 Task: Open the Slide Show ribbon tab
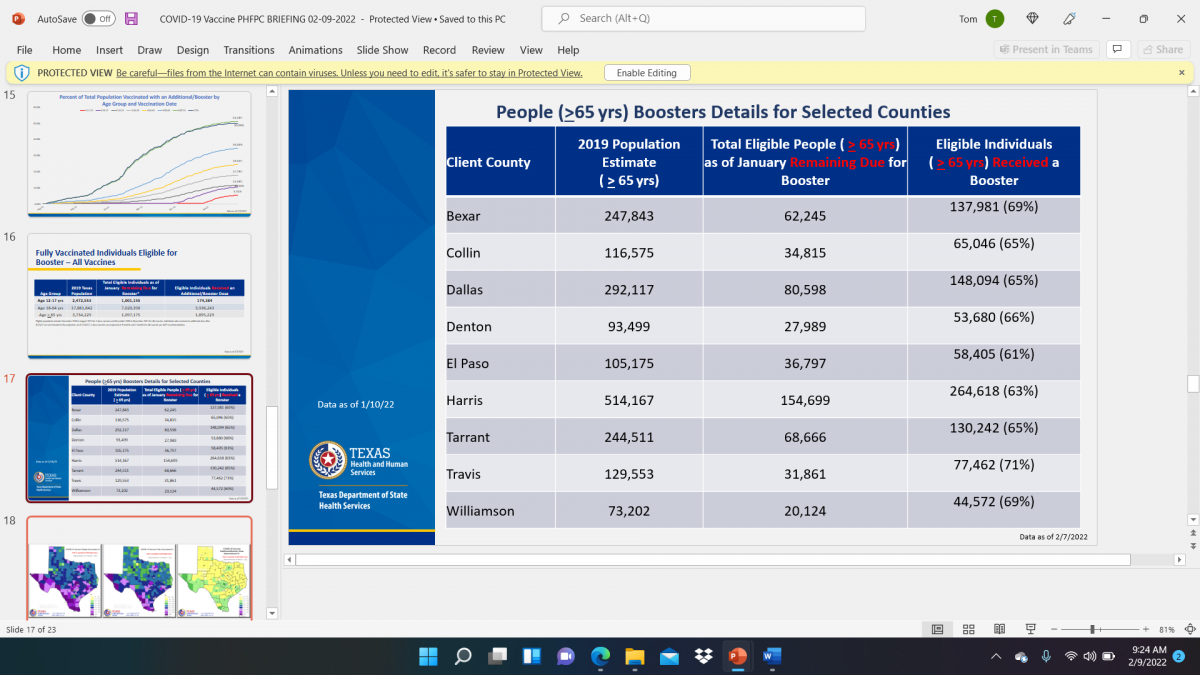[382, 50]
